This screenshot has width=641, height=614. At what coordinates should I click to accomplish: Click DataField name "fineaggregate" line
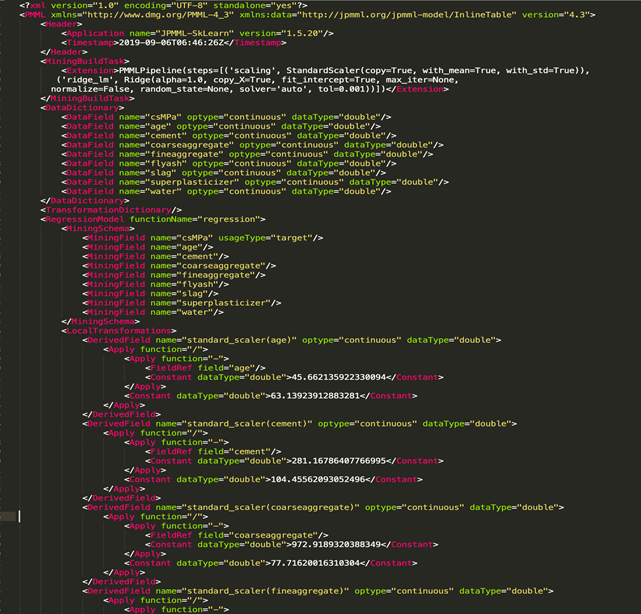tap(247, 154)
